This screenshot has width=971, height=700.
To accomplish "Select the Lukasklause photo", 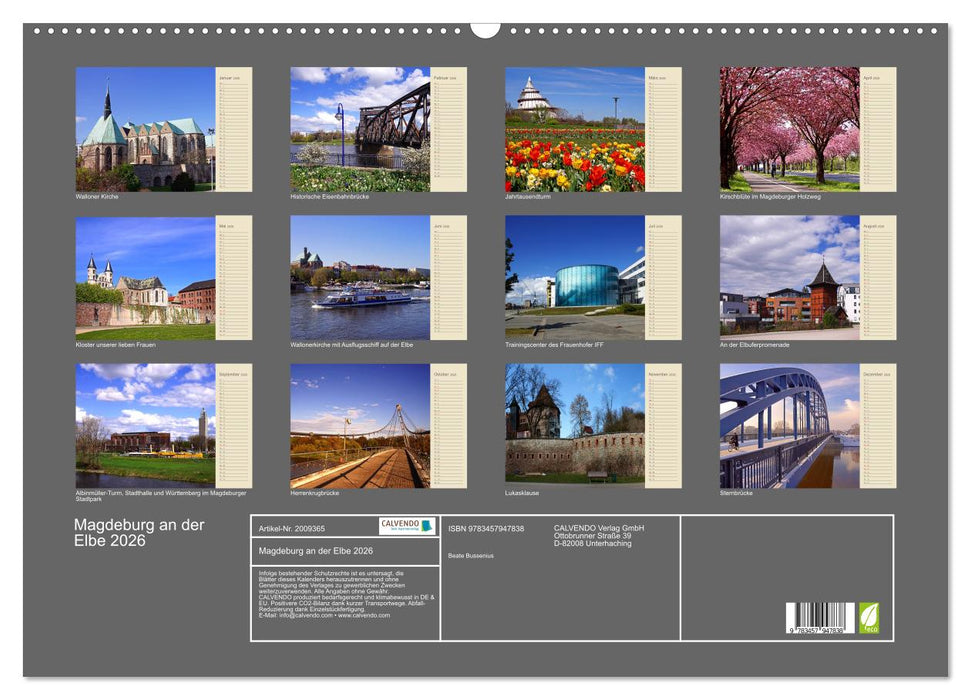I will (x=575, y=425).
